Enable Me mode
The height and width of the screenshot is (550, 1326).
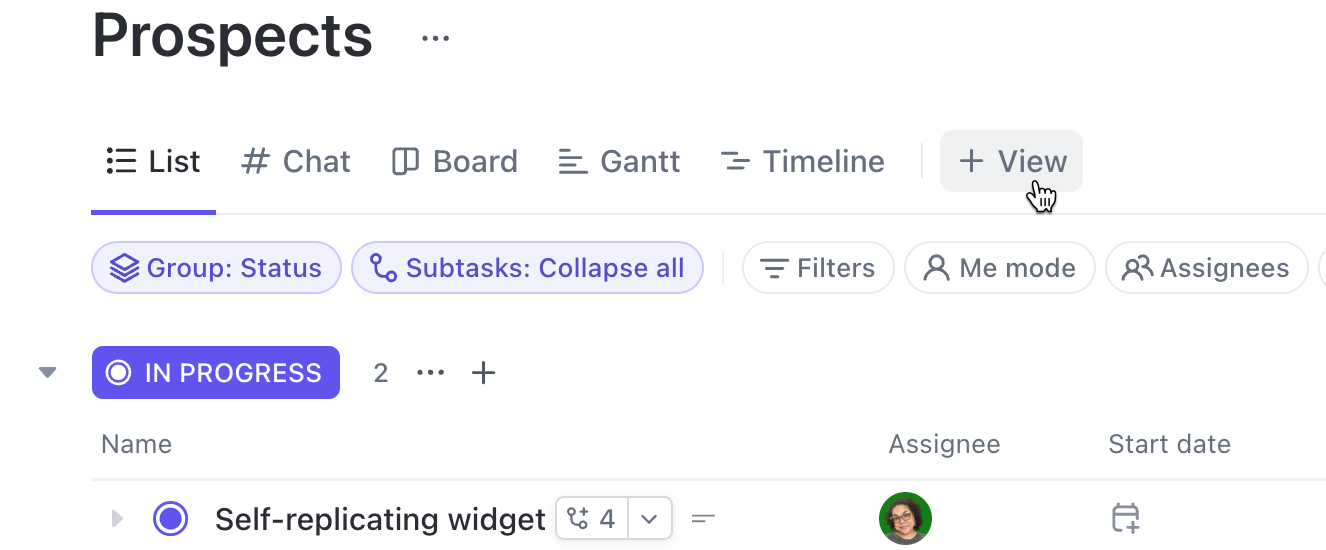(x=999, y=268)
